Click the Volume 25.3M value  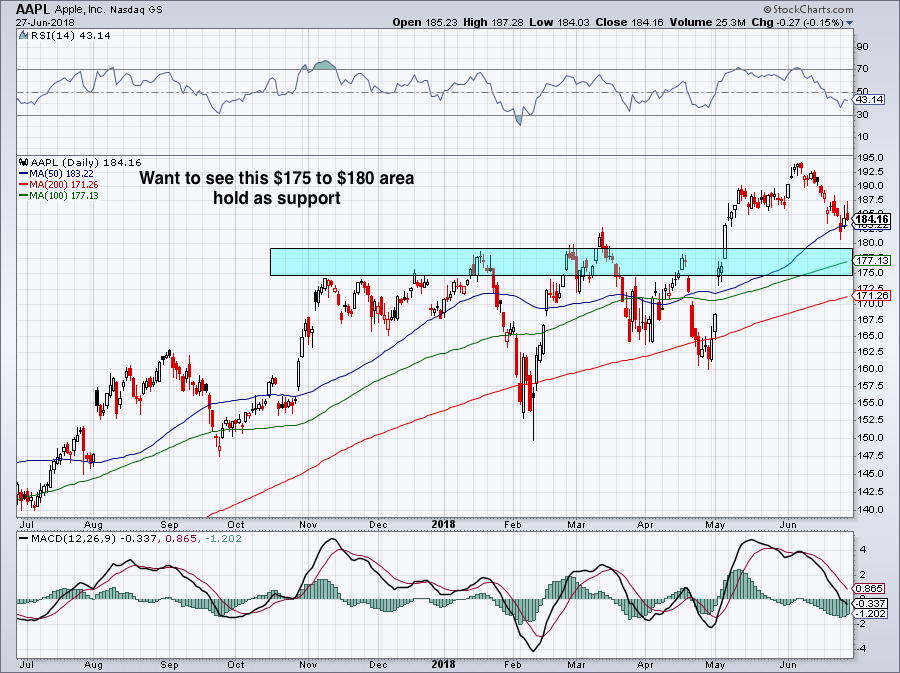click(x=707, y=22)
